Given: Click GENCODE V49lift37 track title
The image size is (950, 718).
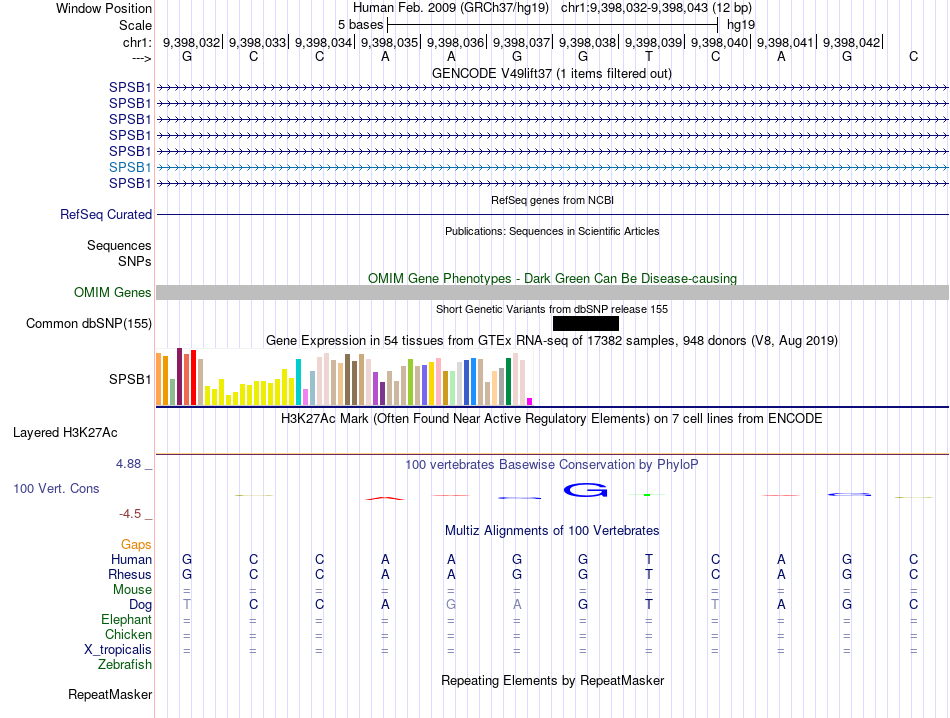Looking at the screenshot, I should (552, 74).
